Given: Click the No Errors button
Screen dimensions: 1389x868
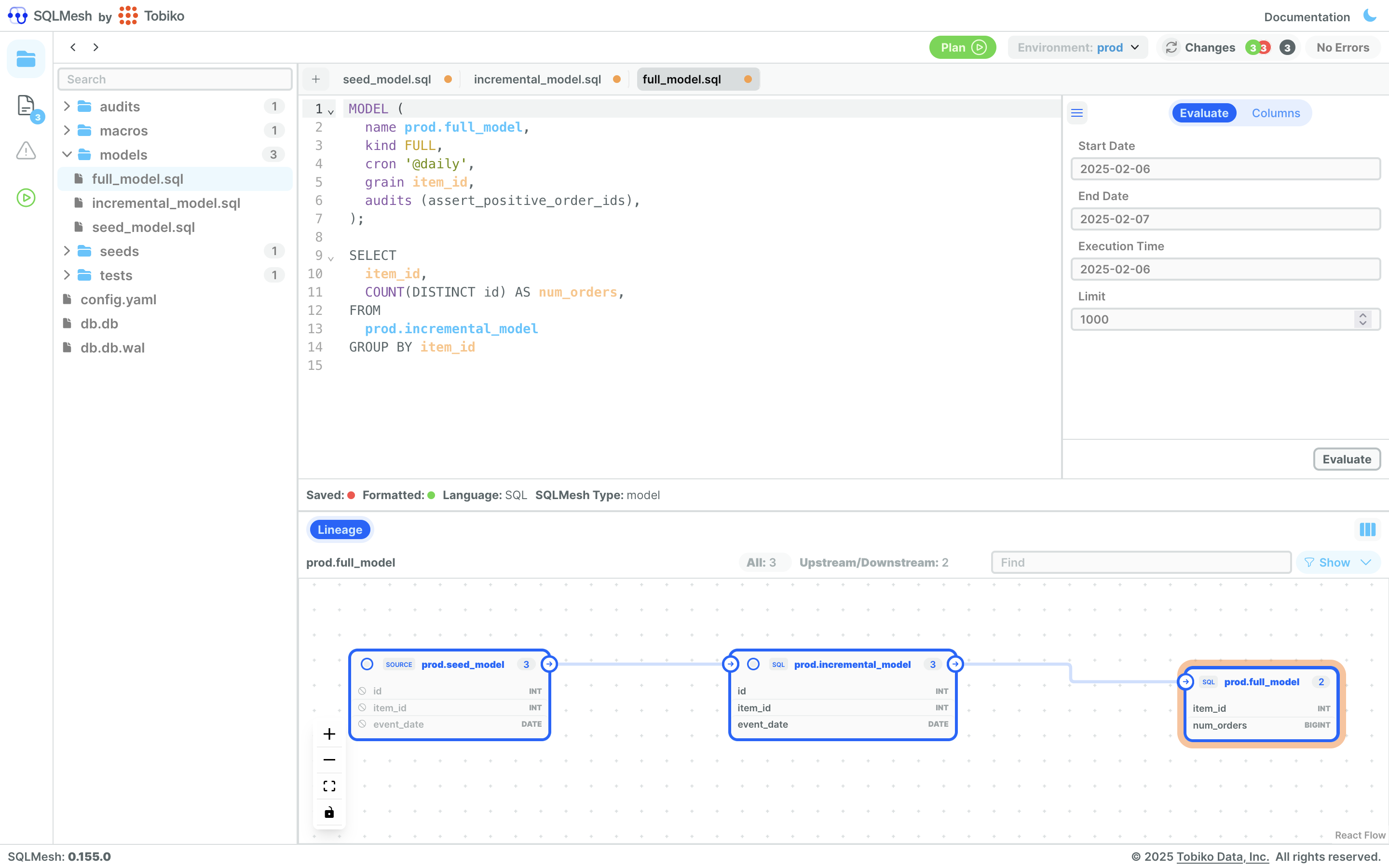Looking at the screenshot, I should 1343,48.
